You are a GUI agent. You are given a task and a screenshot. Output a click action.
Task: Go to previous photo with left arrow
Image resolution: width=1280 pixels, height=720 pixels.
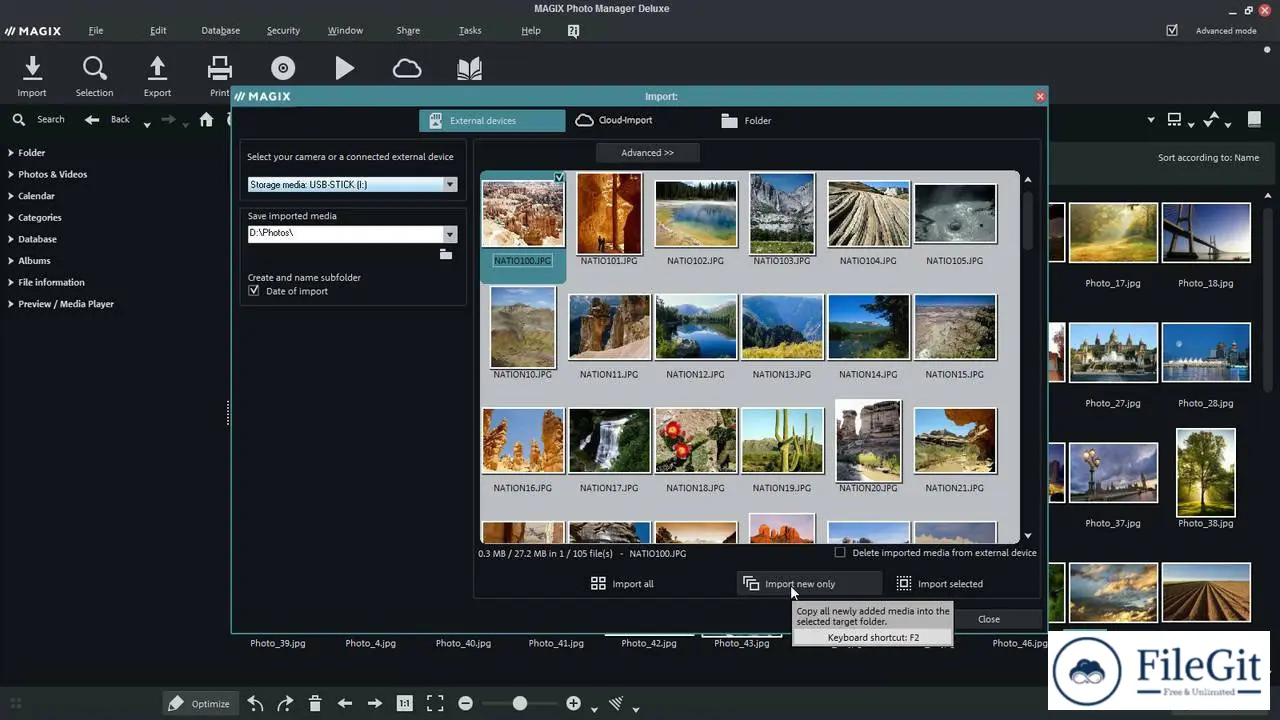[345, 703]
